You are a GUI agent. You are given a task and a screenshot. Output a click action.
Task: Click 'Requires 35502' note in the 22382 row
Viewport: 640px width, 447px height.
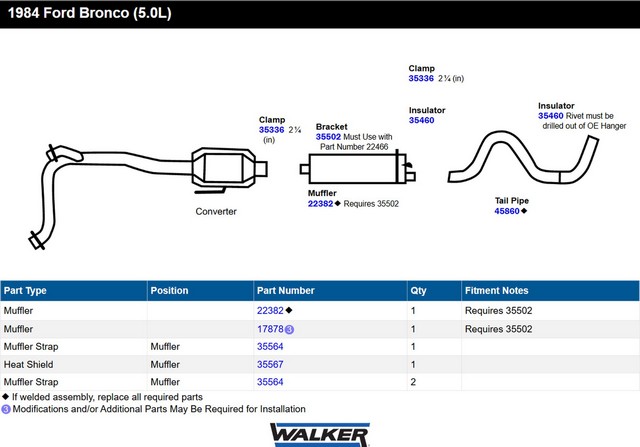coord(498,311)
